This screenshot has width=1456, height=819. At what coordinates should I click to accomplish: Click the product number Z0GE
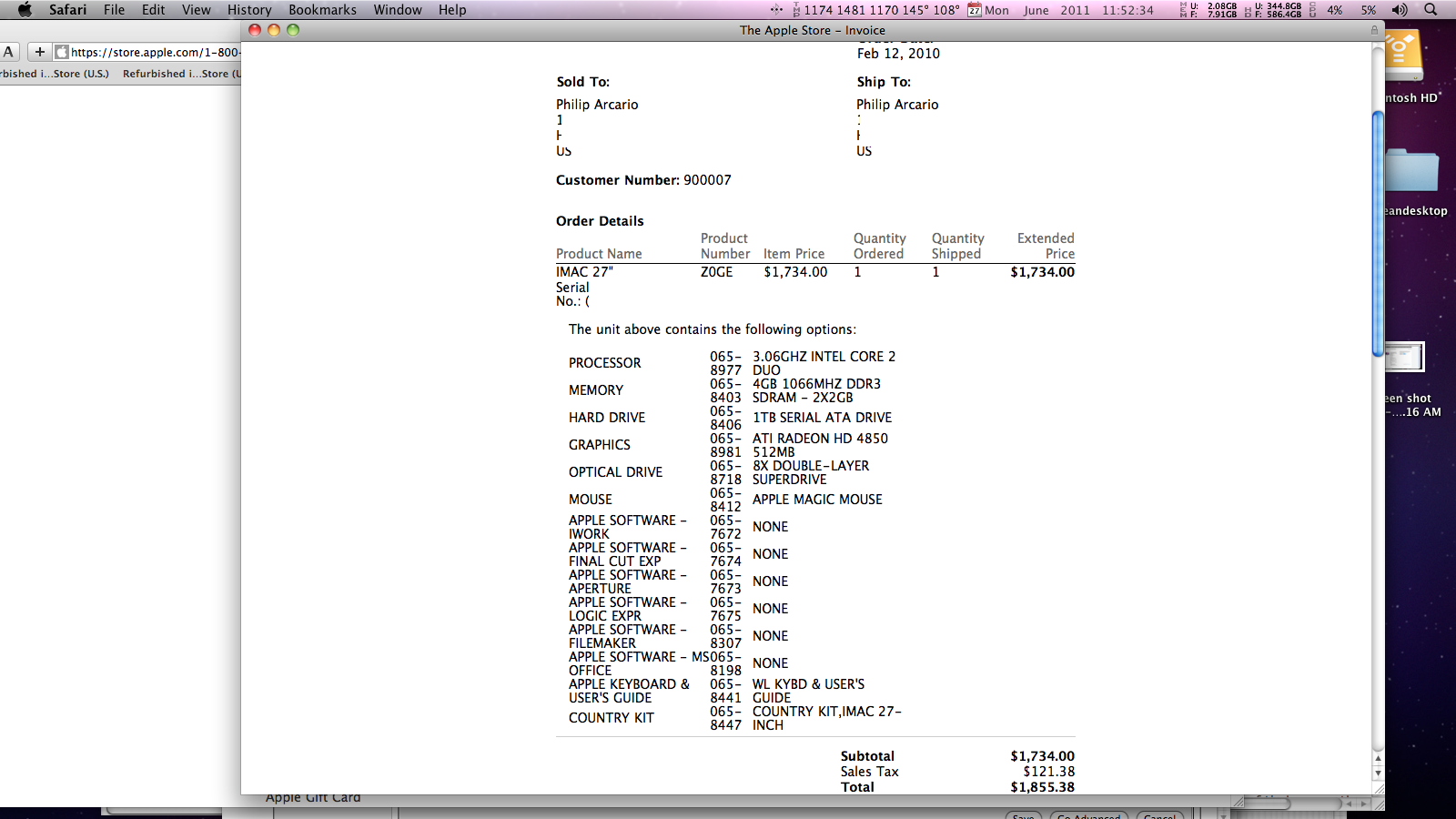[x=716, y=272]
